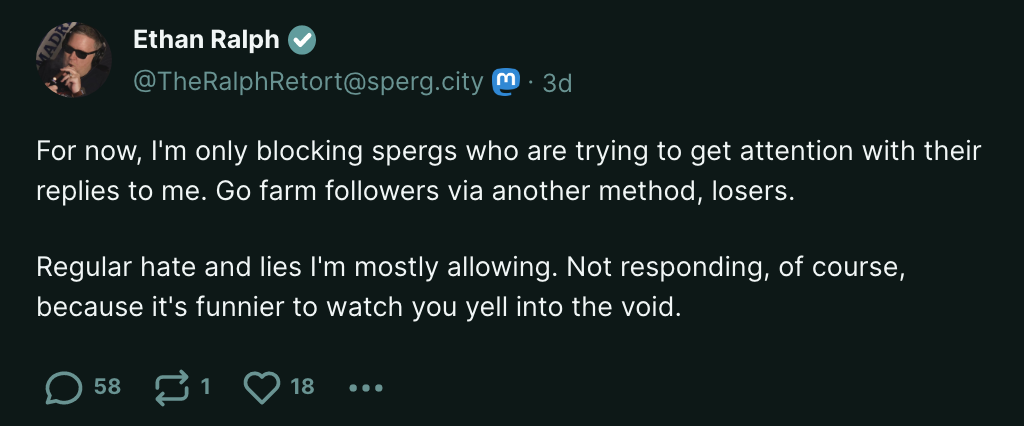Click the Ethan Ralph display name
Viewport: 1024px width, 426px height.
pyautogui.click(x=206, y=40)
